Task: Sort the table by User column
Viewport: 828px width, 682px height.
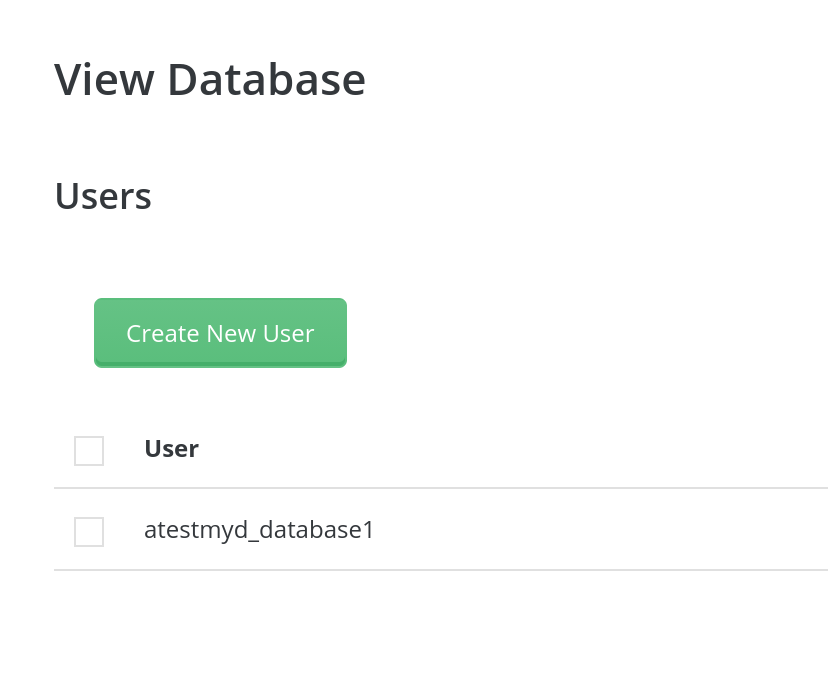Action: pyautogui.click(x=171, y=449)
